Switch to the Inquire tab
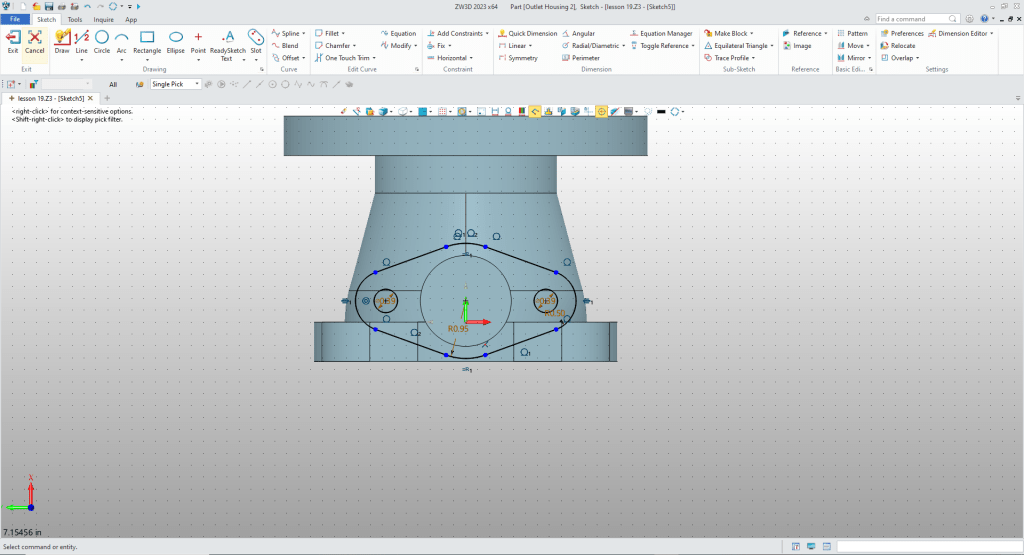 click(103, 19)
